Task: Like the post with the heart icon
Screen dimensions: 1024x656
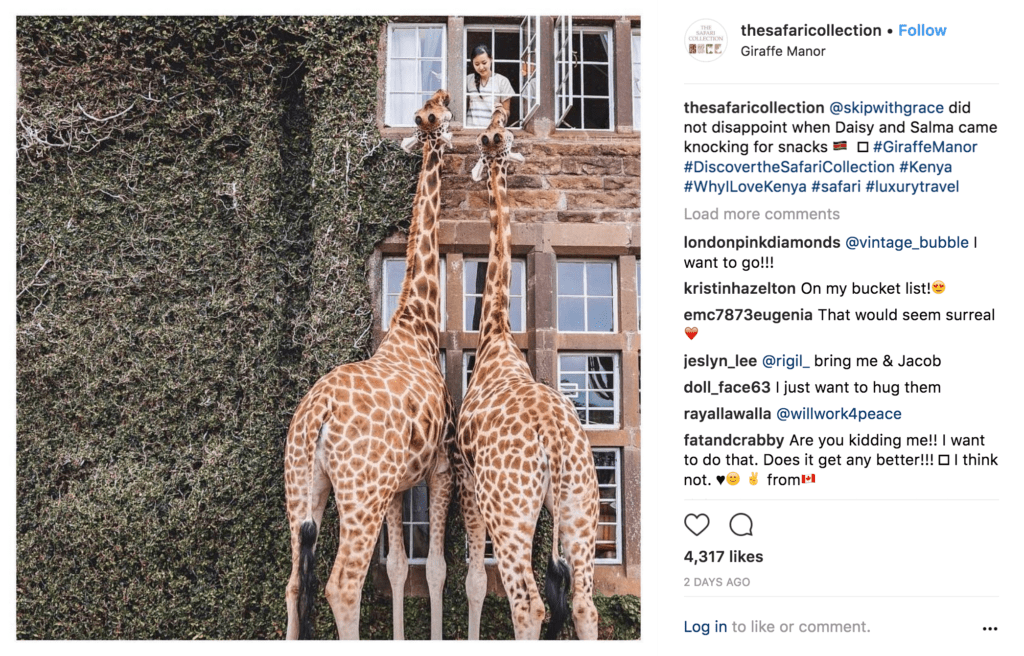Action: (x=697, y=525)
